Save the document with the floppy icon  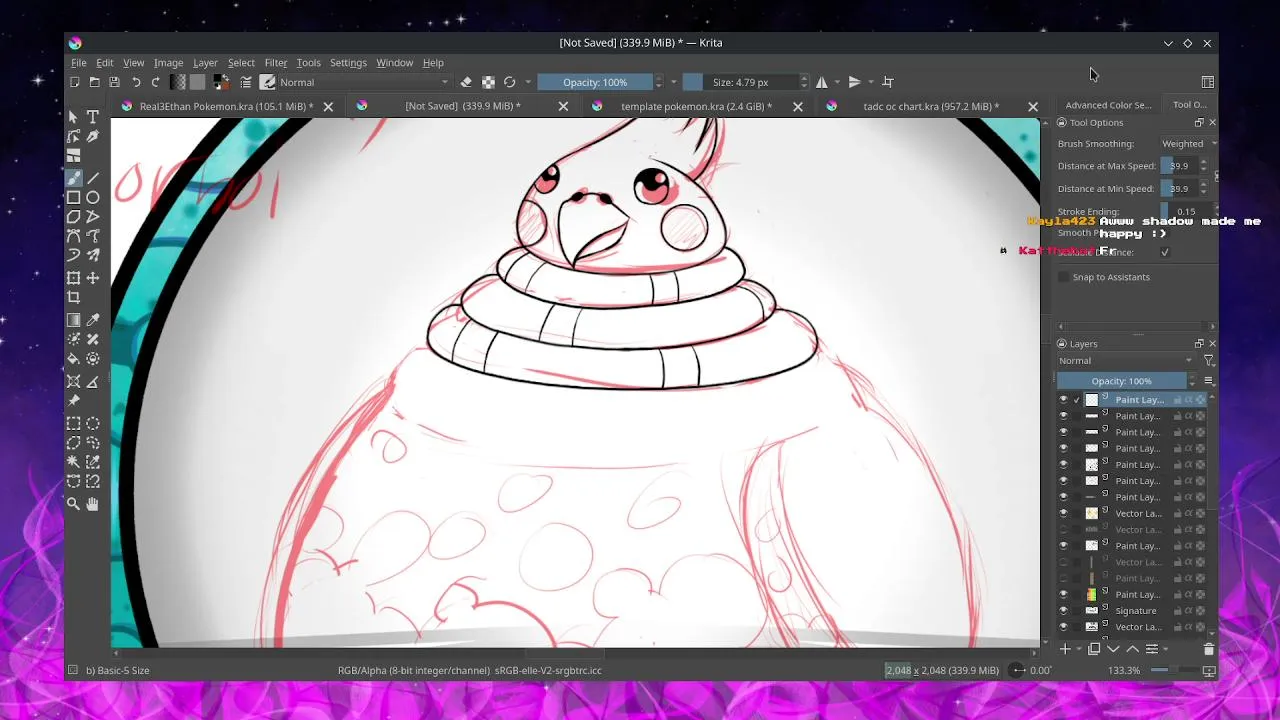[x=114, y=82]
